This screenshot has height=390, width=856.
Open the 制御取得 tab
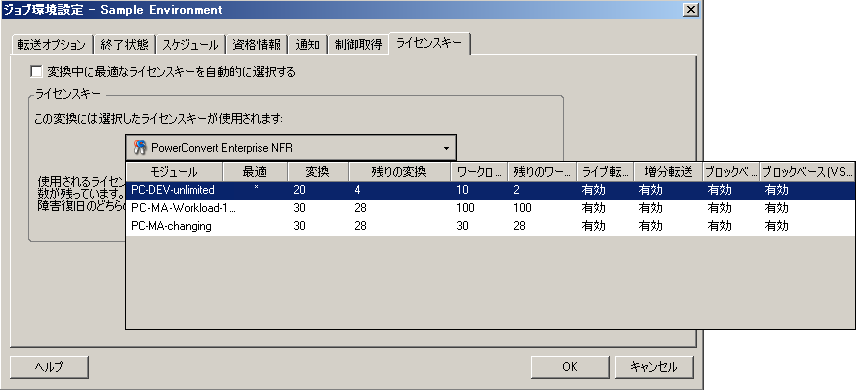(x=358, y=45)
